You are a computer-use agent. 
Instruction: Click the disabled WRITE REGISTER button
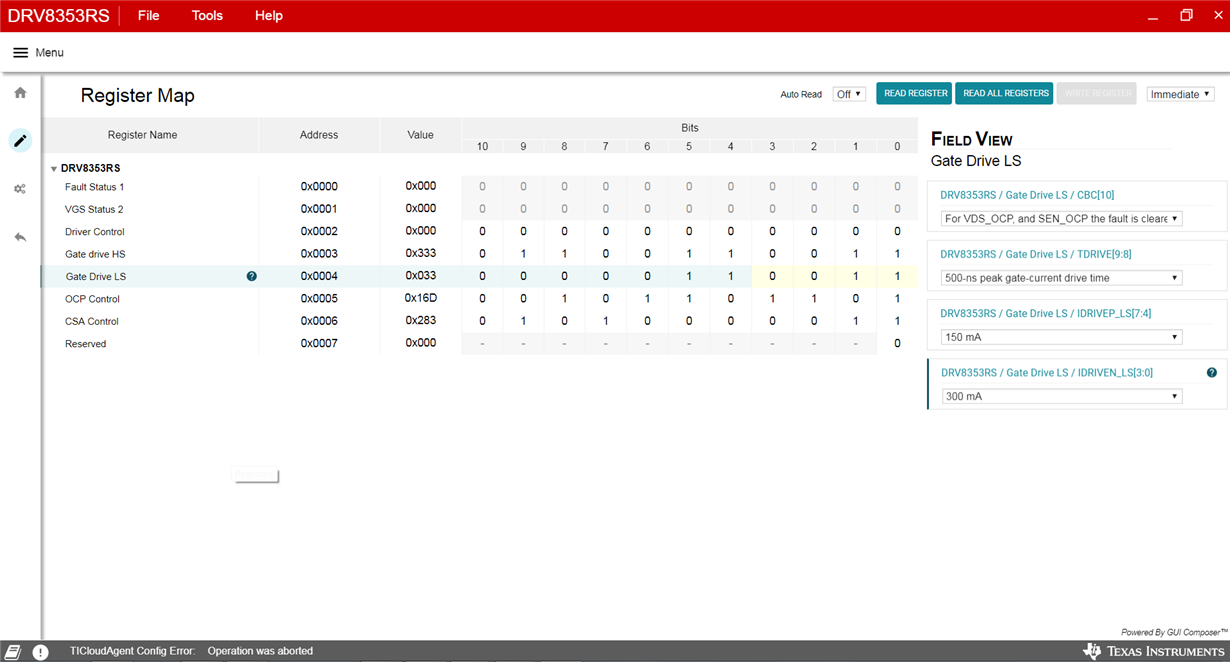[x=1096, y=93]
